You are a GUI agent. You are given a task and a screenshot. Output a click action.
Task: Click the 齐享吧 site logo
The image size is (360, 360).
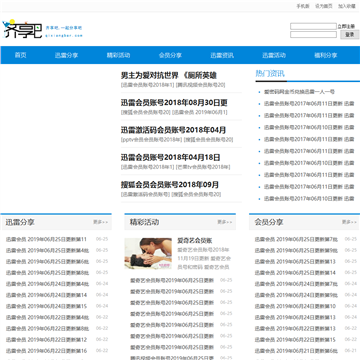click(42, 30)
